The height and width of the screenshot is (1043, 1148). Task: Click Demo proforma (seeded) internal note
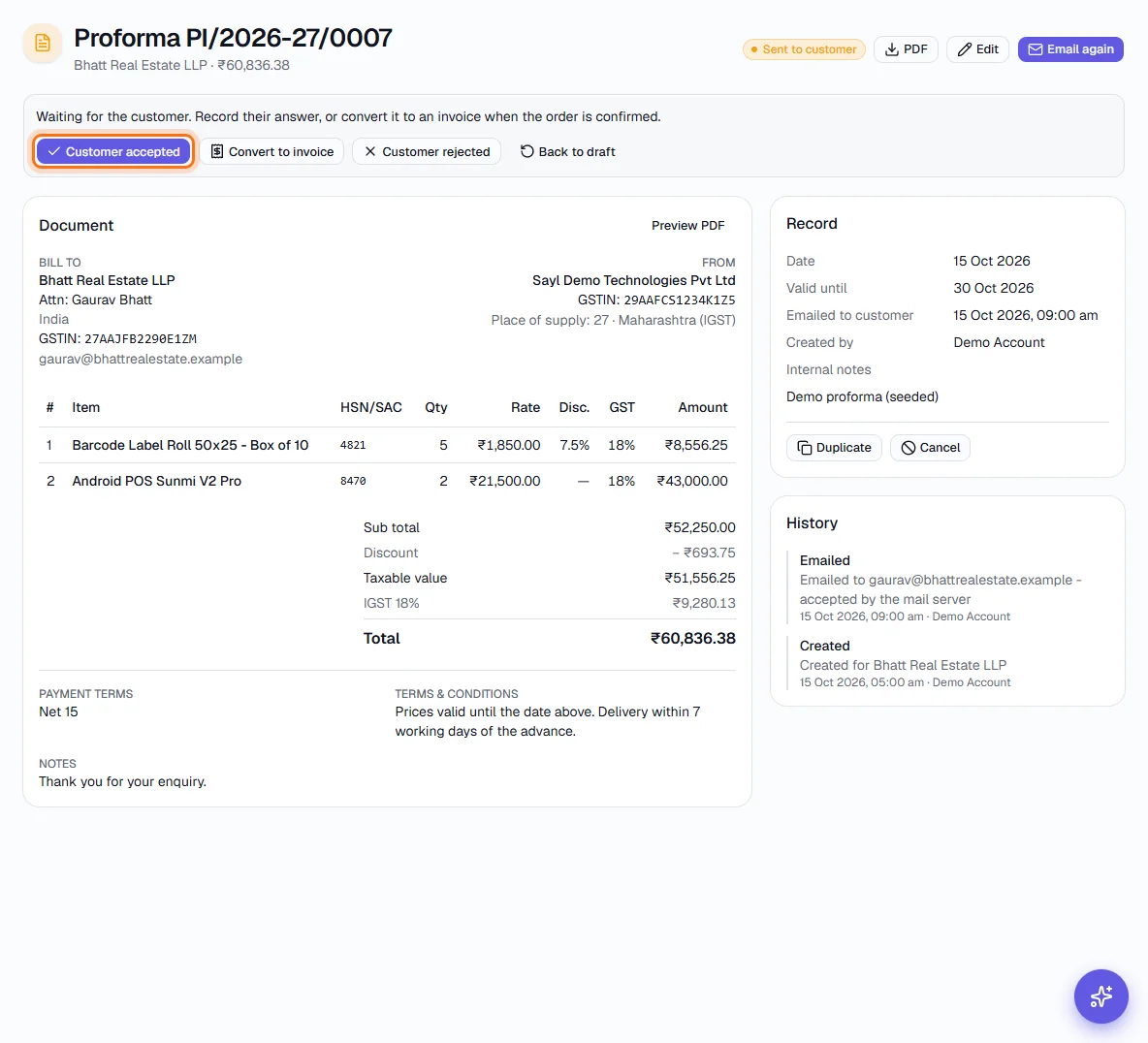862,396
